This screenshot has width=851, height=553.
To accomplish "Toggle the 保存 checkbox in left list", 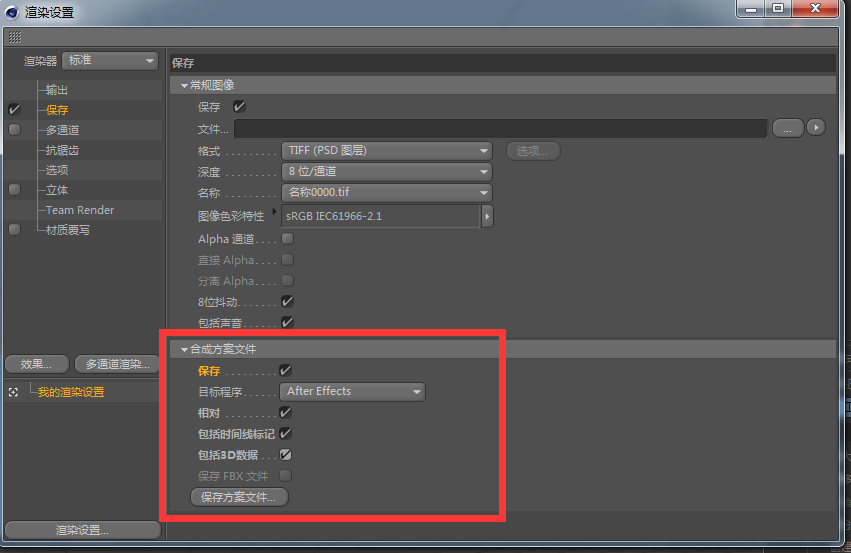I will [x=15, y=110].
